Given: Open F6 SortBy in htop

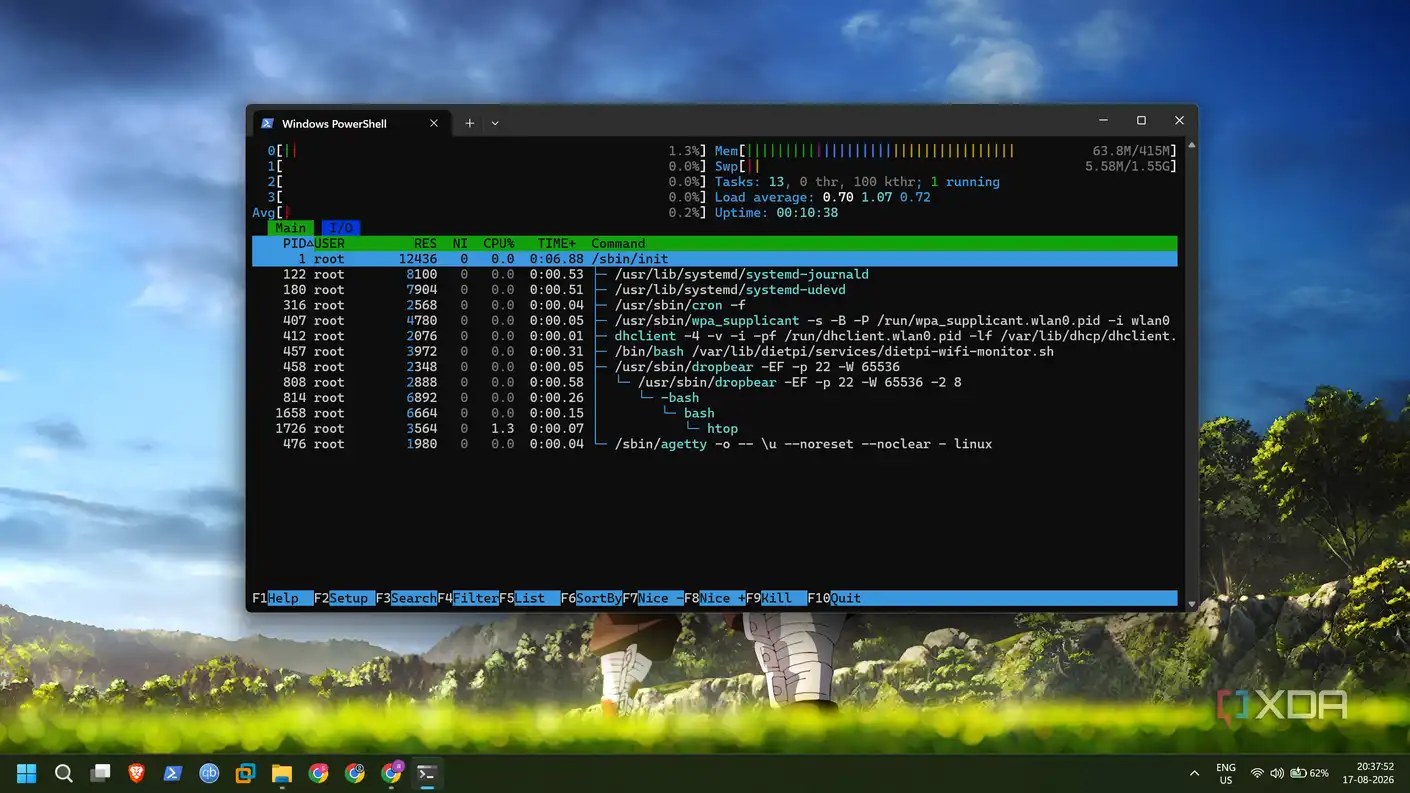Looking at the screenshot, I should 591,598.
